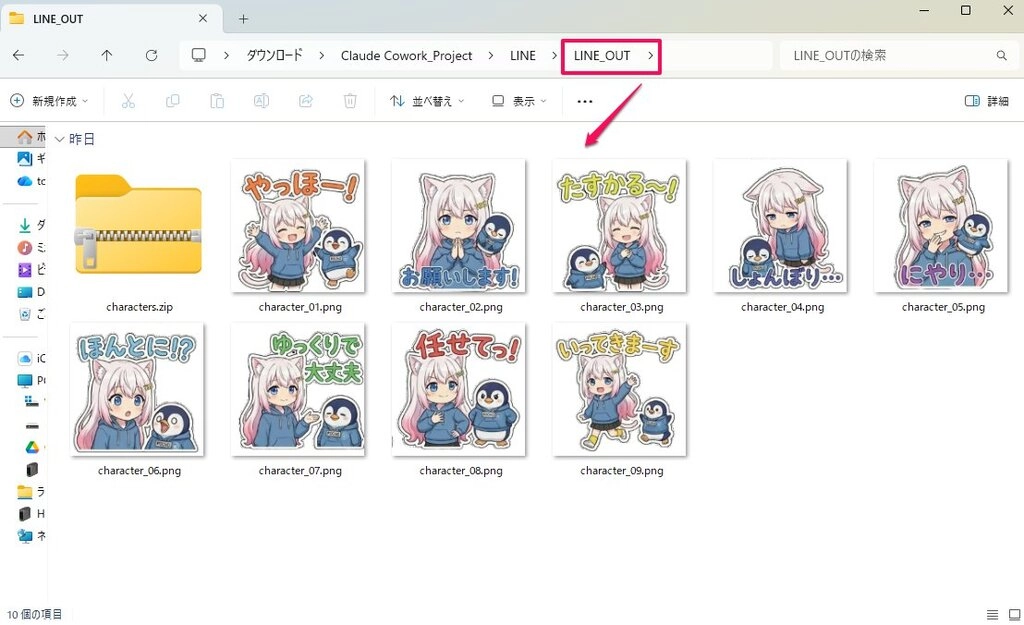Collapse the 昨日 group

pyautogui.click(x=59, y=139)
